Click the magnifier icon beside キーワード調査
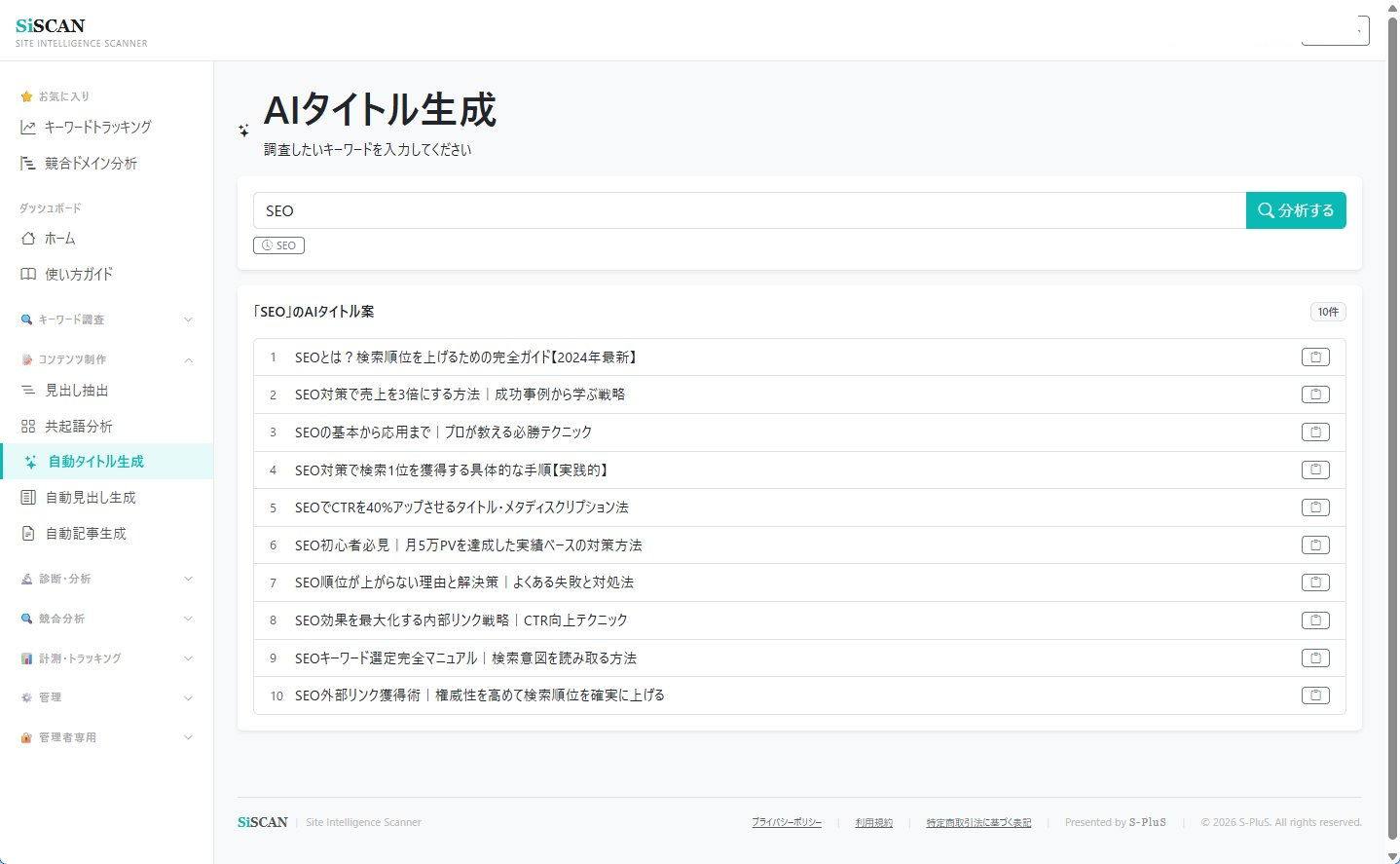This screenshot has width=1400, height=864. [x=26, y=319]
